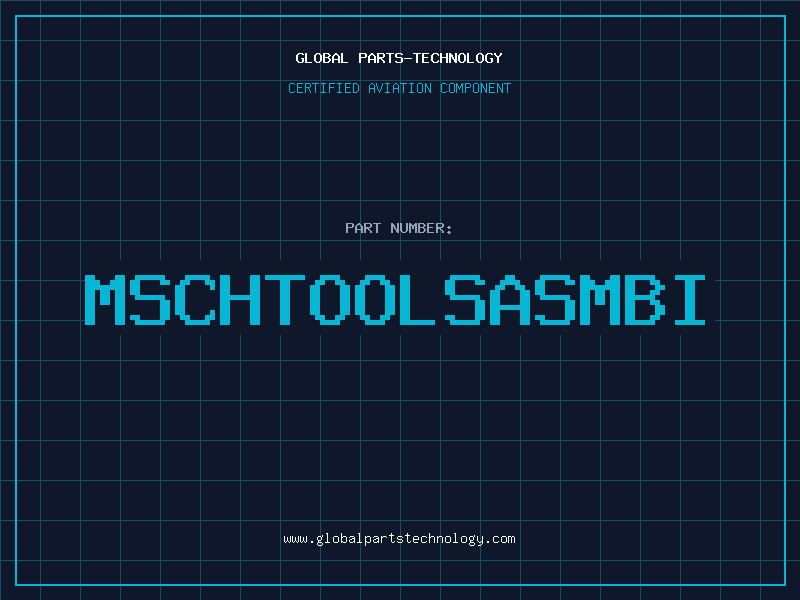Click the letter H in the part number

click(x=240, y=300)
